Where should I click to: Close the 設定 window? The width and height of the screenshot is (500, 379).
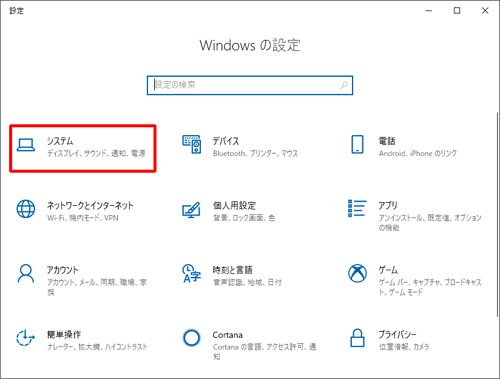(x=485, y=11)
